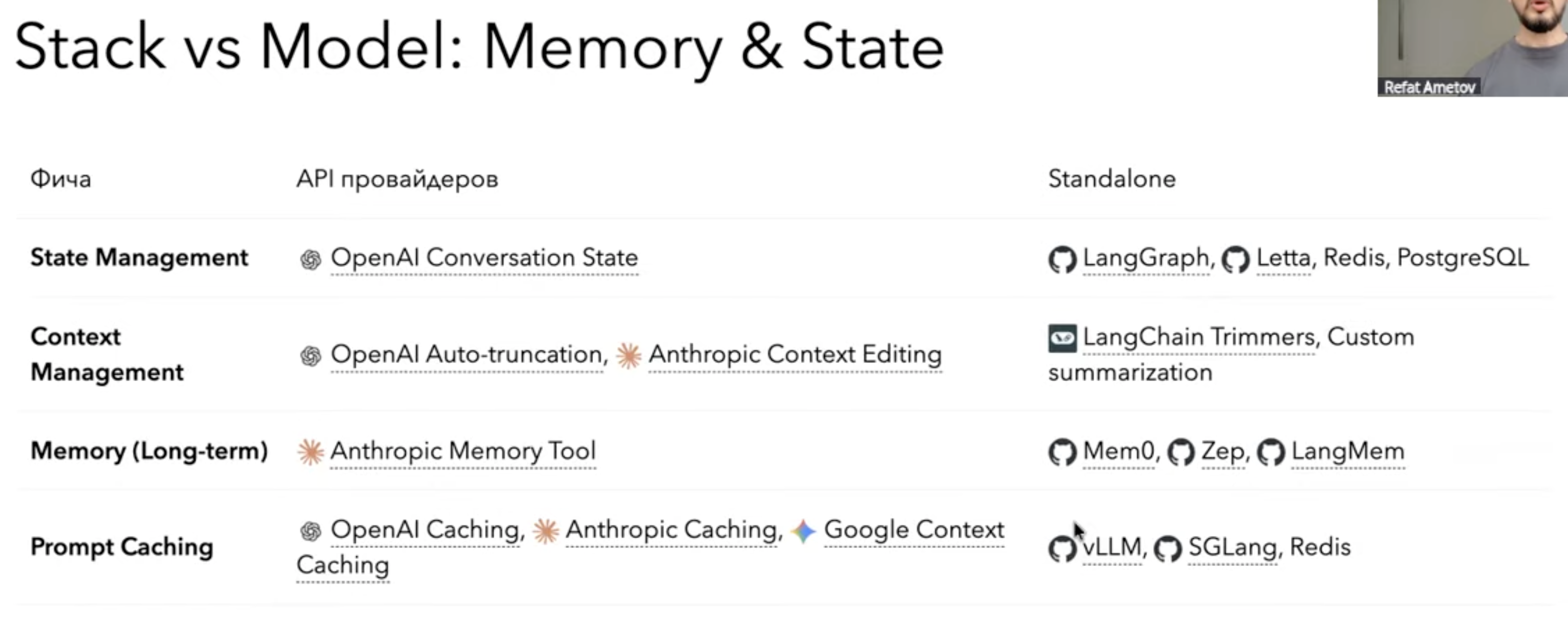Click the Anthropic logo next to Memory Tool
This screenshot has width=1568, height=622.
[x=311, y=452]
